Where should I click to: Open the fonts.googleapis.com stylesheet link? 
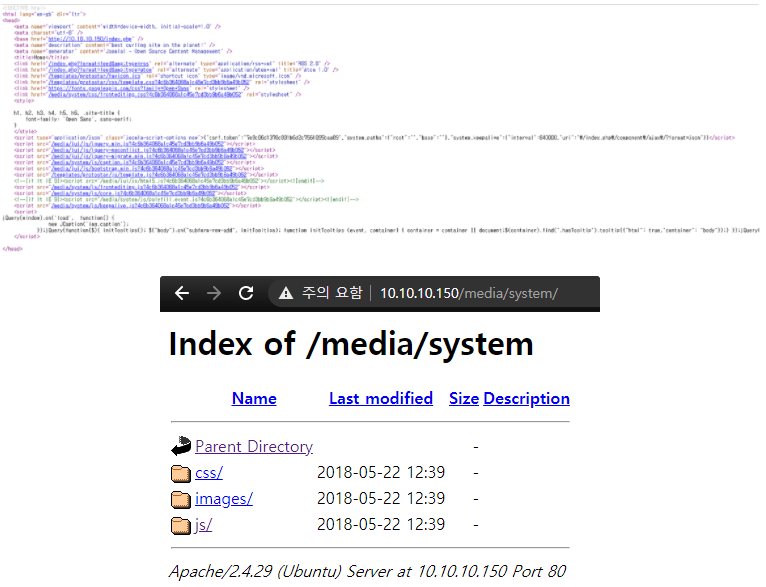coord(118,88)
